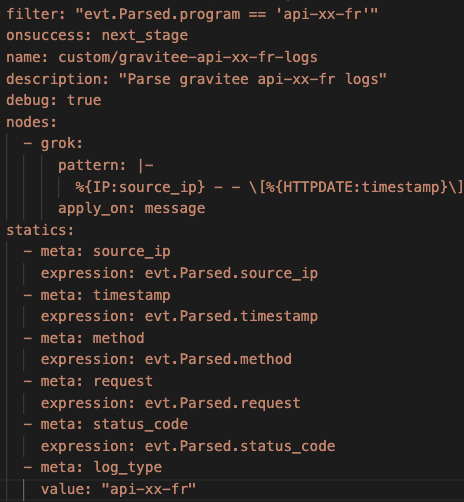Click the debug true value
The image size is (464, 502).
pos(84,100)
